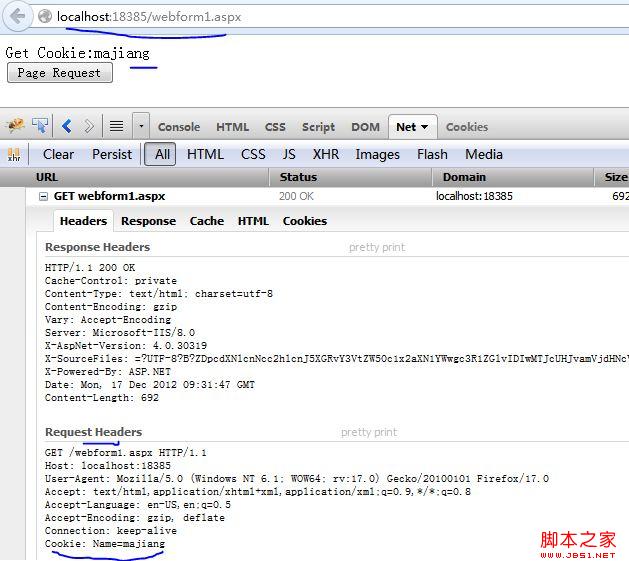Click the Firebug bug icon

coord(15,126)
